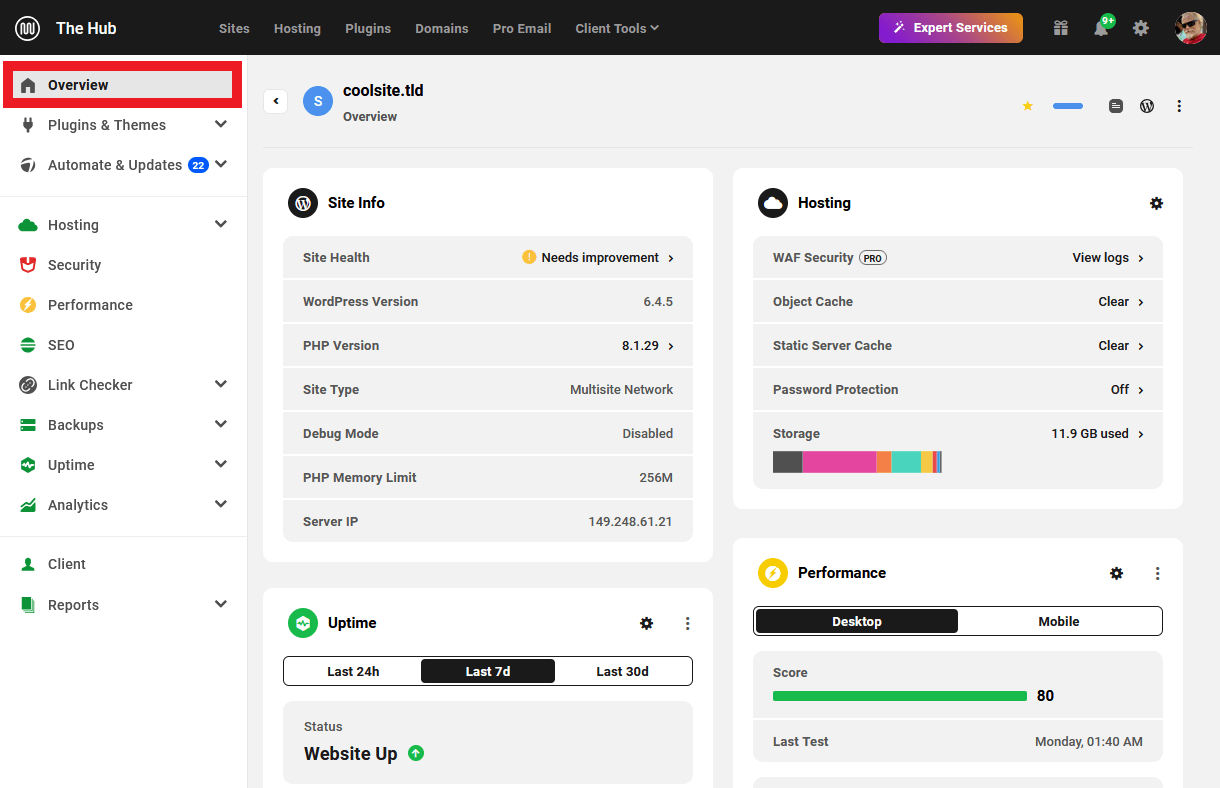
Task: Open Client Tools dropdown in top menu
Action: 617,28
